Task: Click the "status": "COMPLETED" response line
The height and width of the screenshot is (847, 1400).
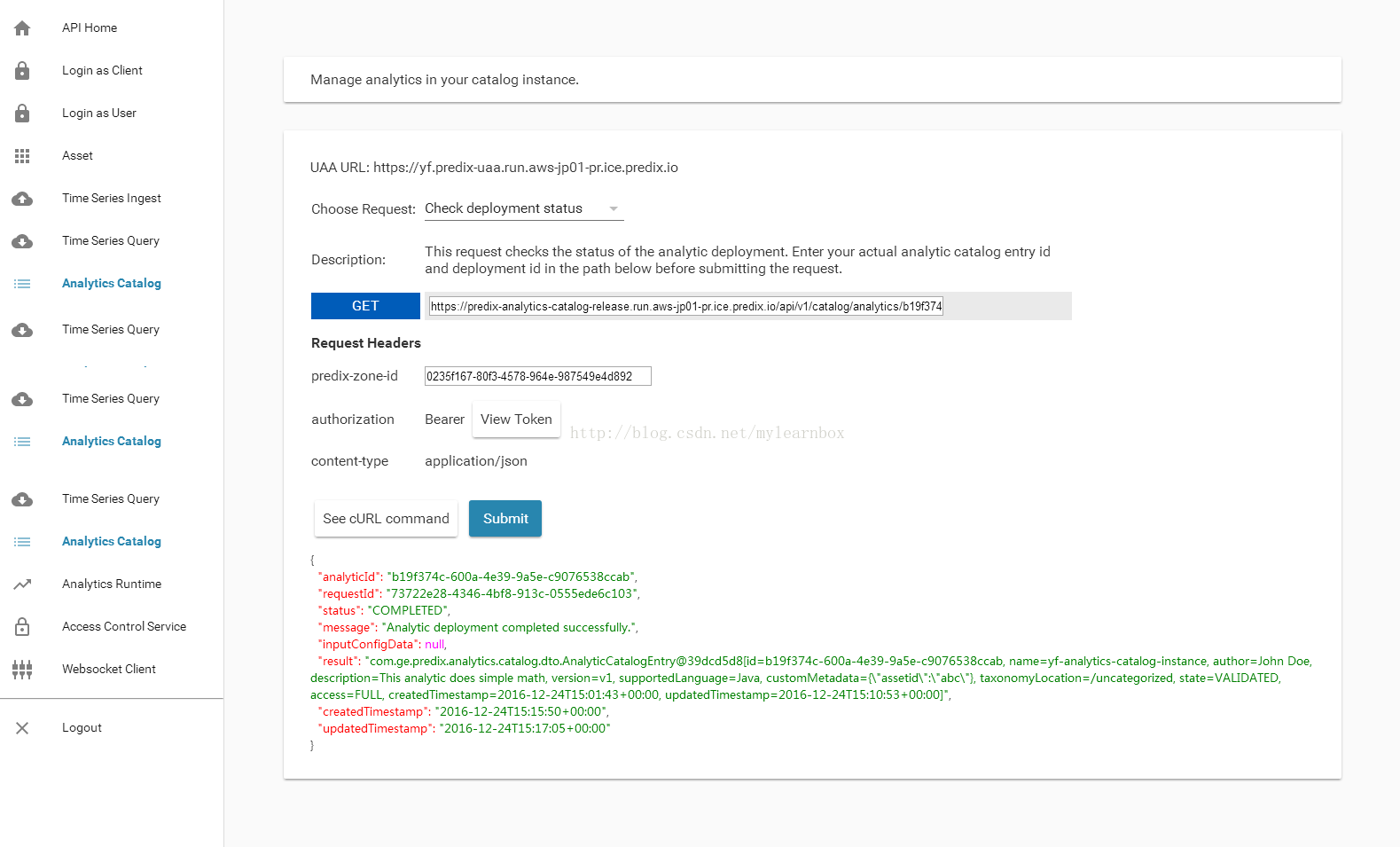Action: [384, 610]
